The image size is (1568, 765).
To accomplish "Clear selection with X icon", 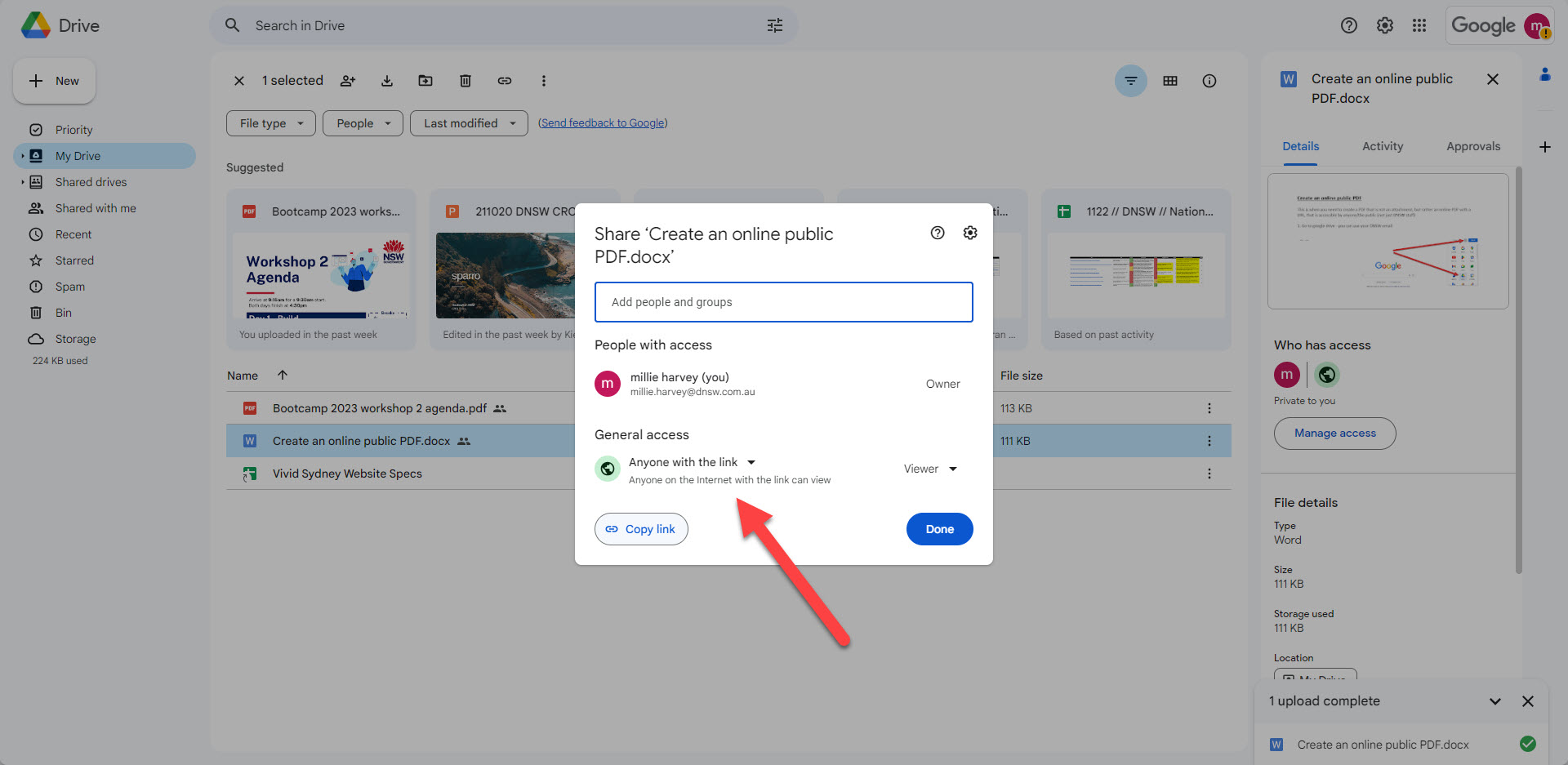I will (239, 81).
